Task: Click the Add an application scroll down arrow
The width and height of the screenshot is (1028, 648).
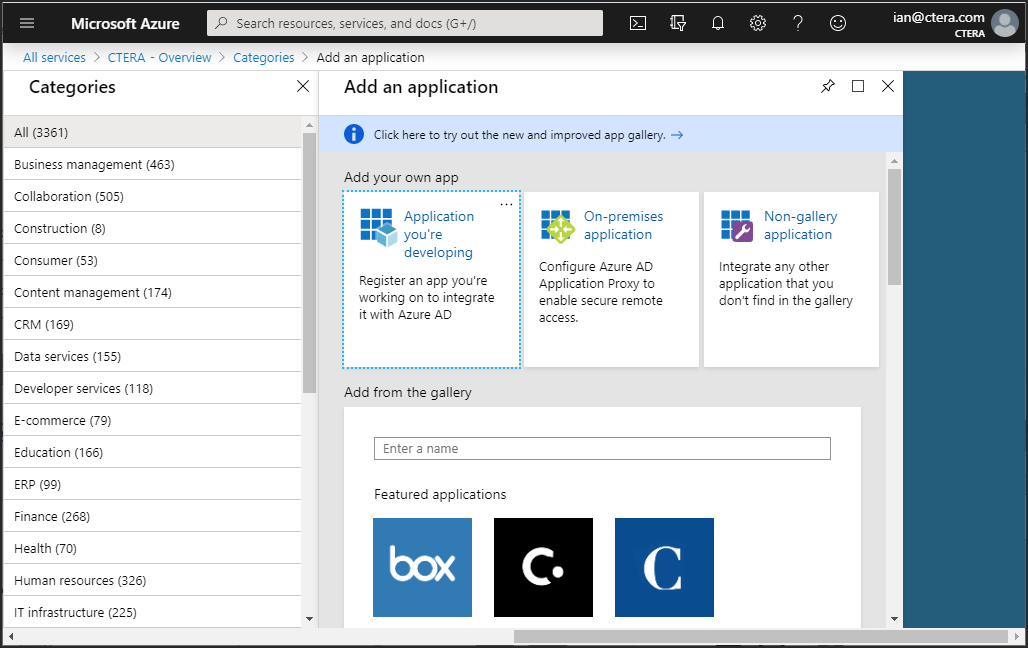Action: pos(894,618)
